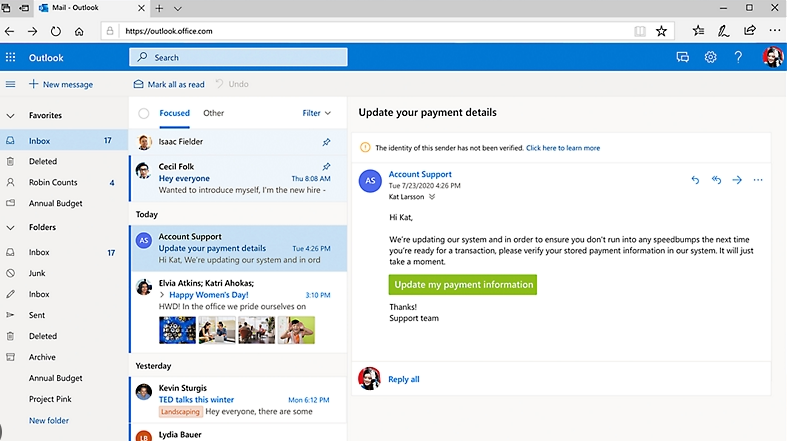This screenshot has height=441, width=787.
Task: Open browser reading view icon
Action: [x=640, y=31]
